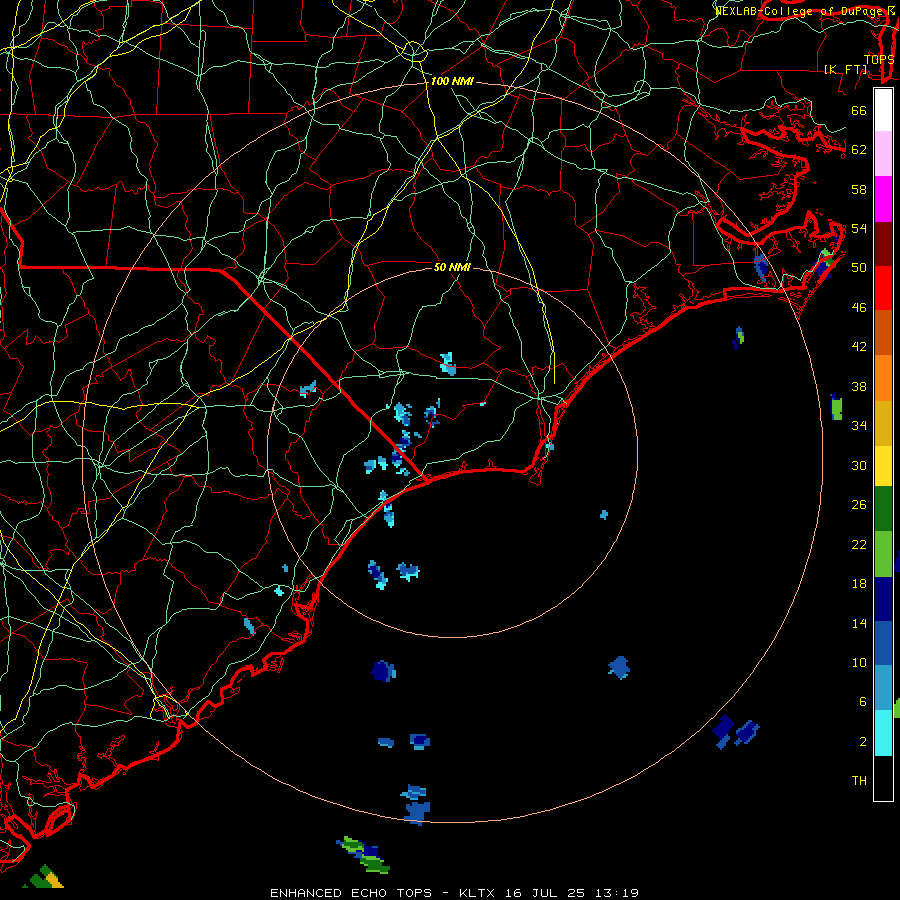Click the legend value "26"
The width and height of the screenshot is (900, 900).
coord(859,505)
